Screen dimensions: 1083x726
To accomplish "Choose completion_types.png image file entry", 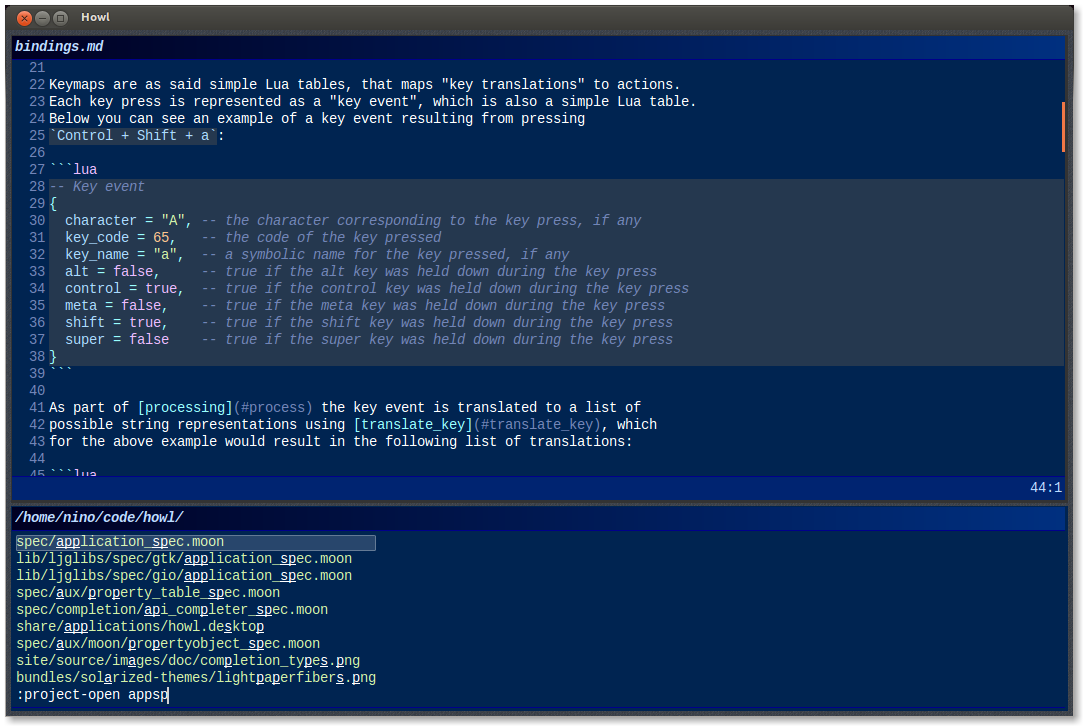I will click(x=188, y=661).
